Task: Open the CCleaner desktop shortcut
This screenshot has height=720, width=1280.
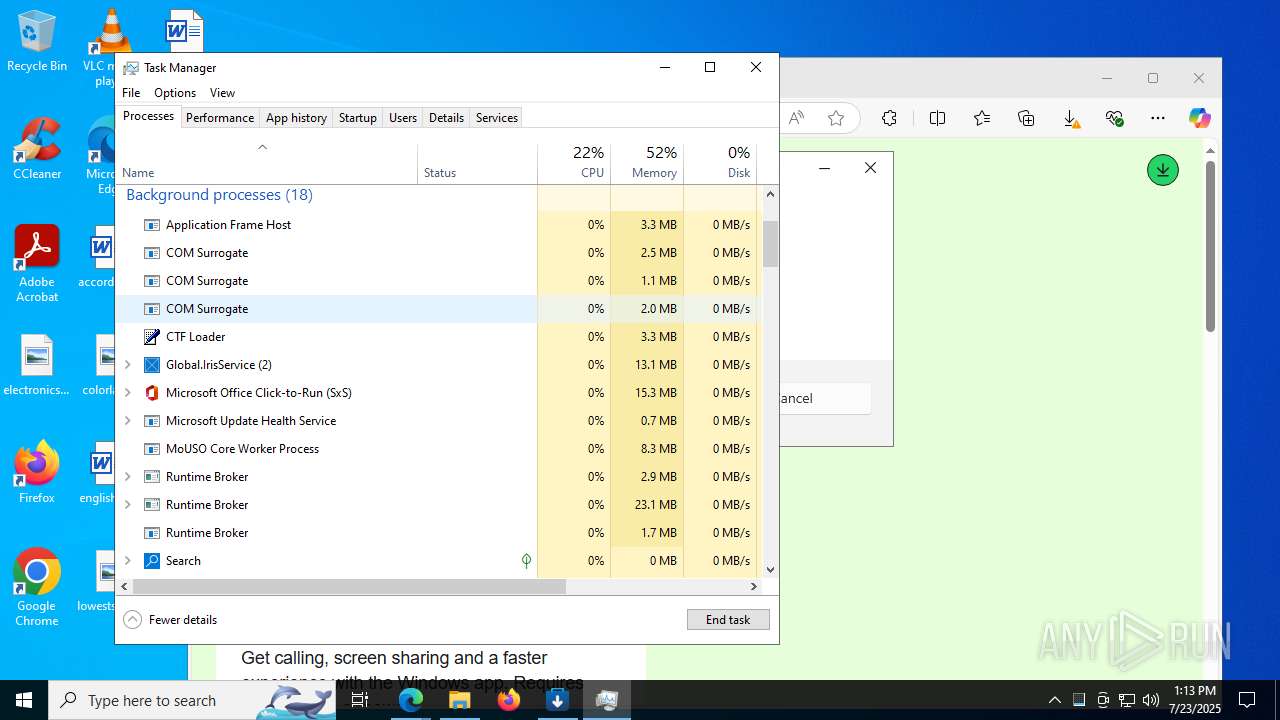Action: 37,149
